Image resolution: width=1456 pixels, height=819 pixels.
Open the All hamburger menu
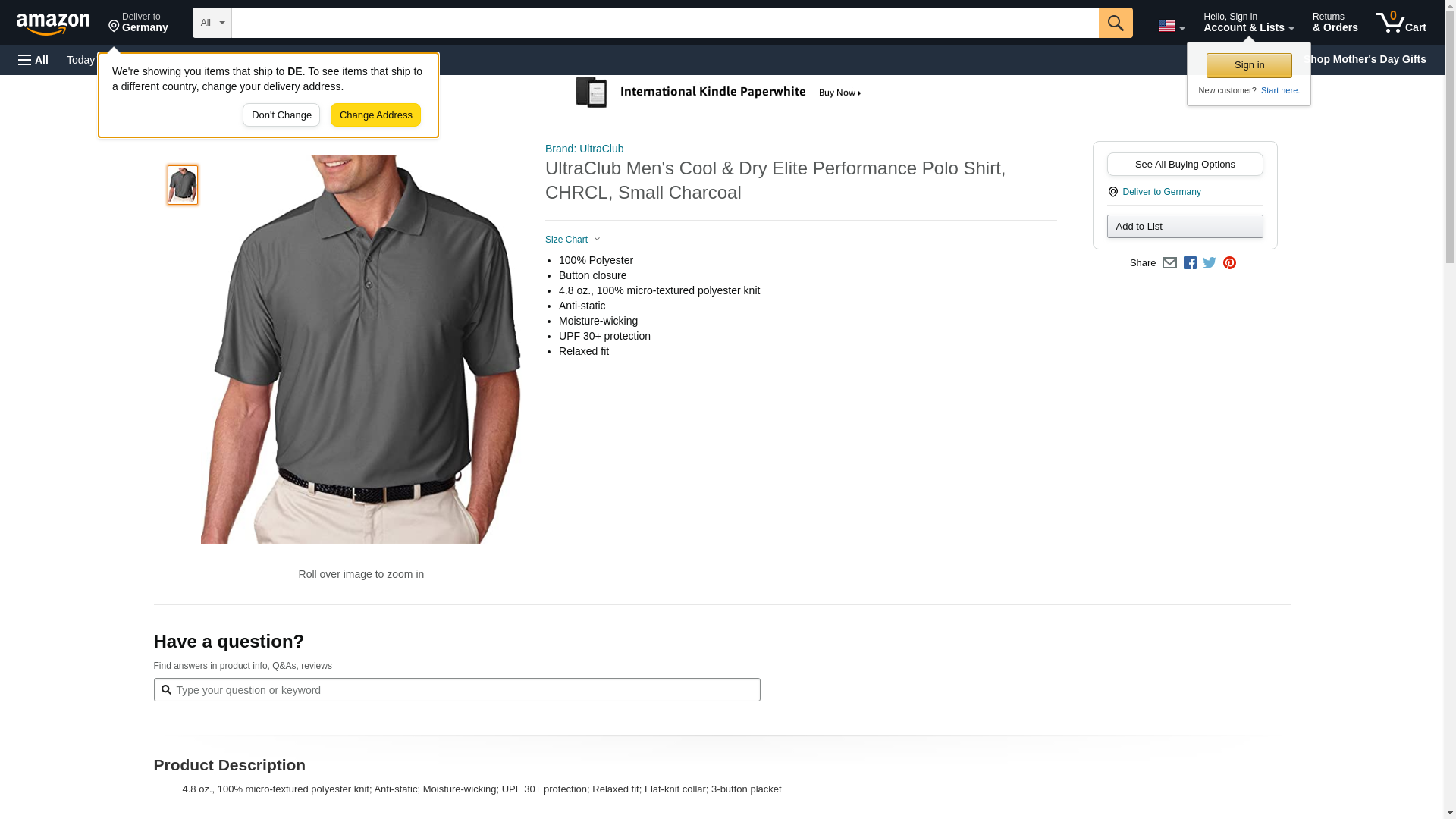(x=33, y=60)
